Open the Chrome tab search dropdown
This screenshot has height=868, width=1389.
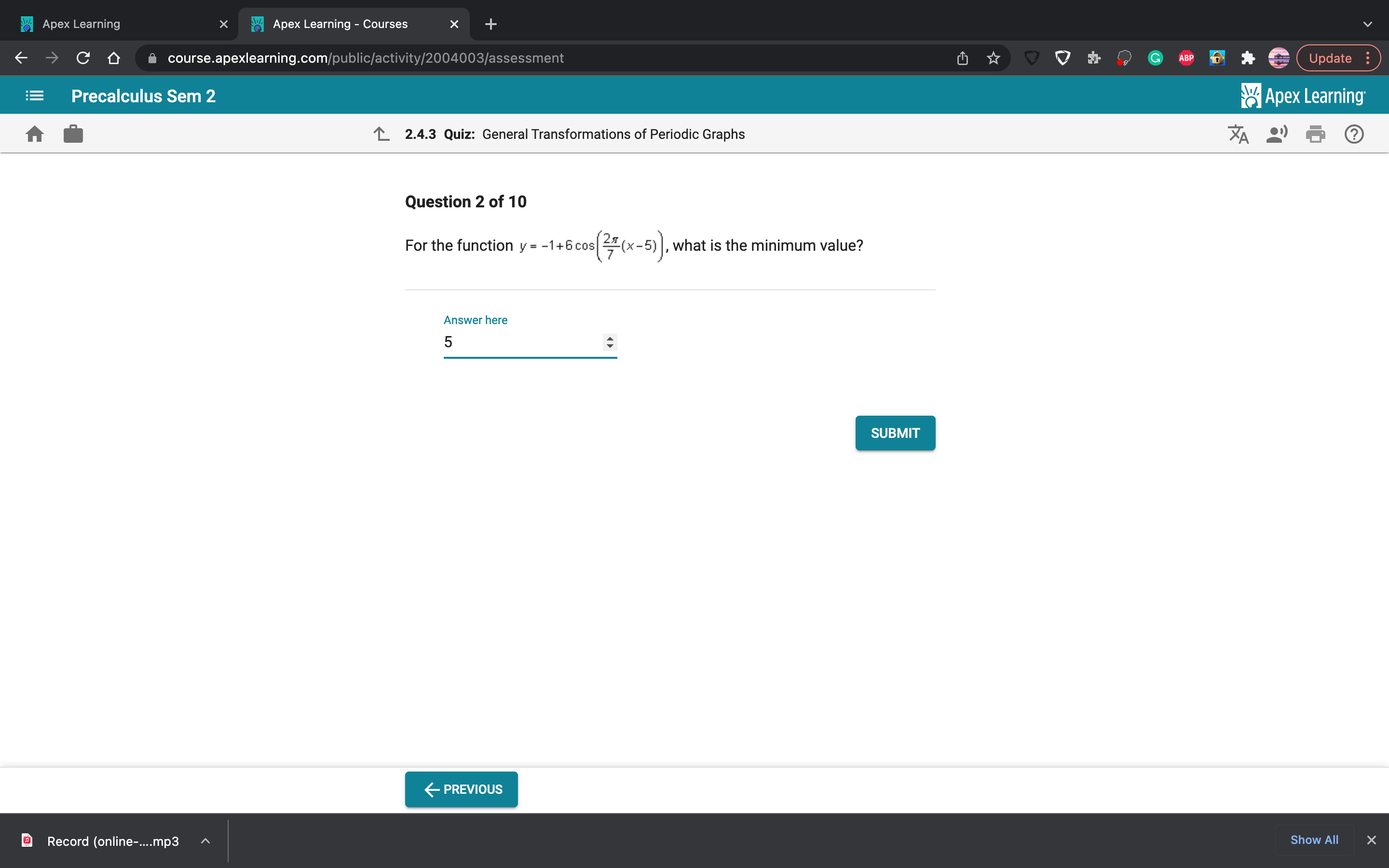coord(1367,24)
